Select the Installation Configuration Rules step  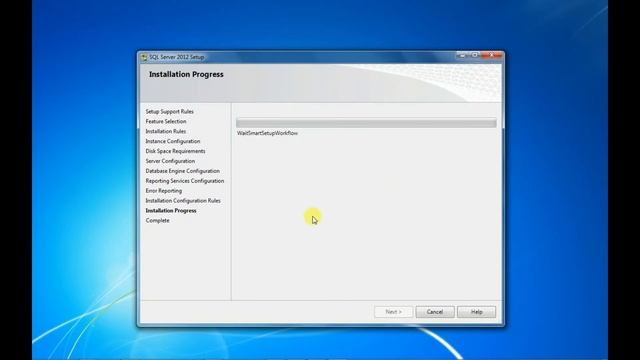(x=183, y=201)
